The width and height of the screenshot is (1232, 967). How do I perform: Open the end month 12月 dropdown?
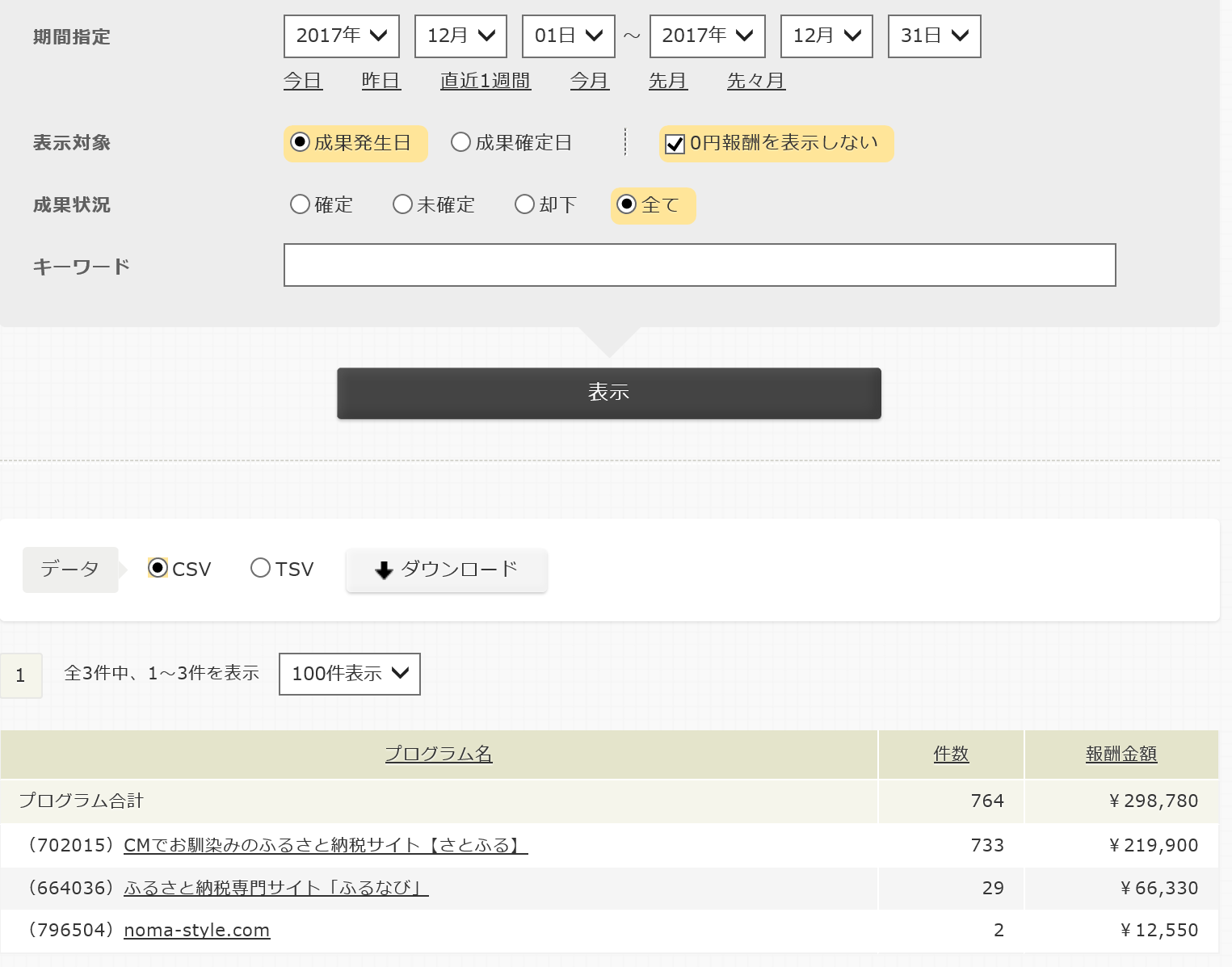[826, 36]
